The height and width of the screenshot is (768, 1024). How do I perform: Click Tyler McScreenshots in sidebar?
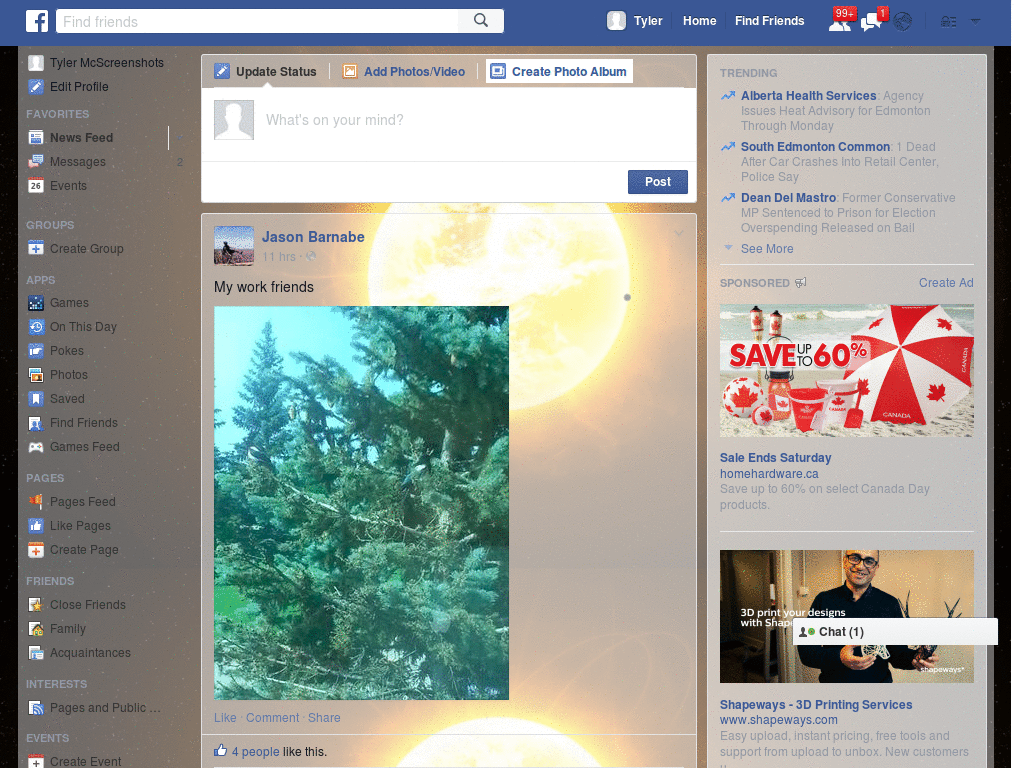(x=107, y=63)
